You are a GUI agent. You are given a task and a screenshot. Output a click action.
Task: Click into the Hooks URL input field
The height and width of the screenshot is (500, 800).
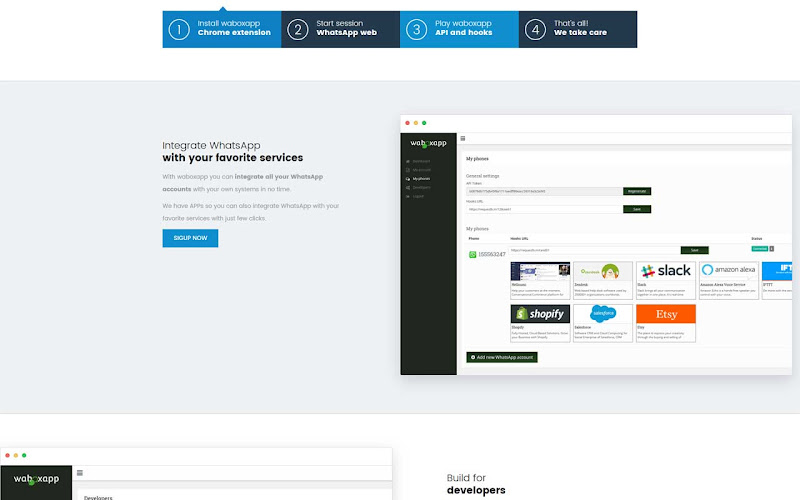click(x=544, y=209)
